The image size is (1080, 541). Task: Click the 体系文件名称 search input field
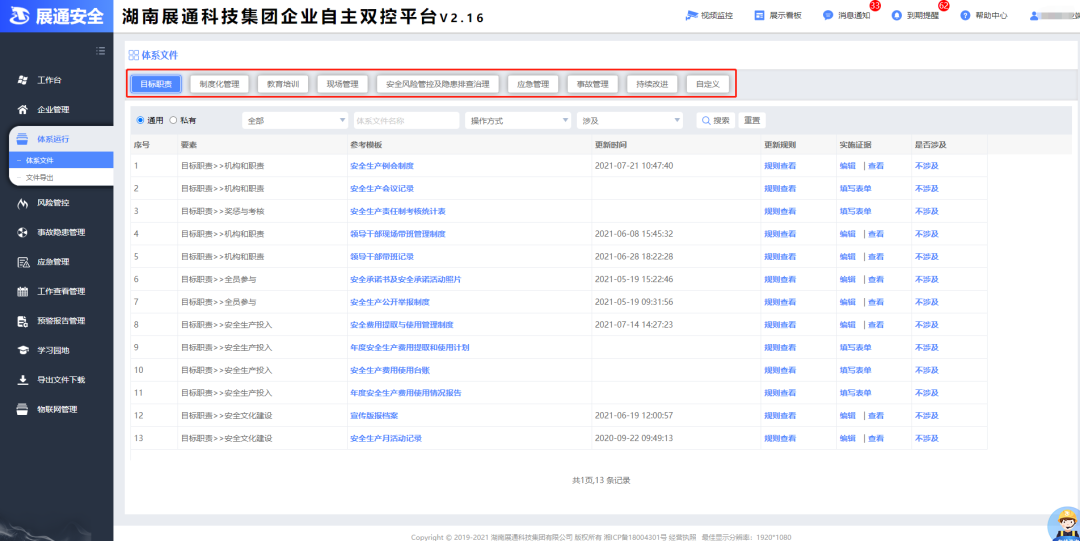click(405, 120)
